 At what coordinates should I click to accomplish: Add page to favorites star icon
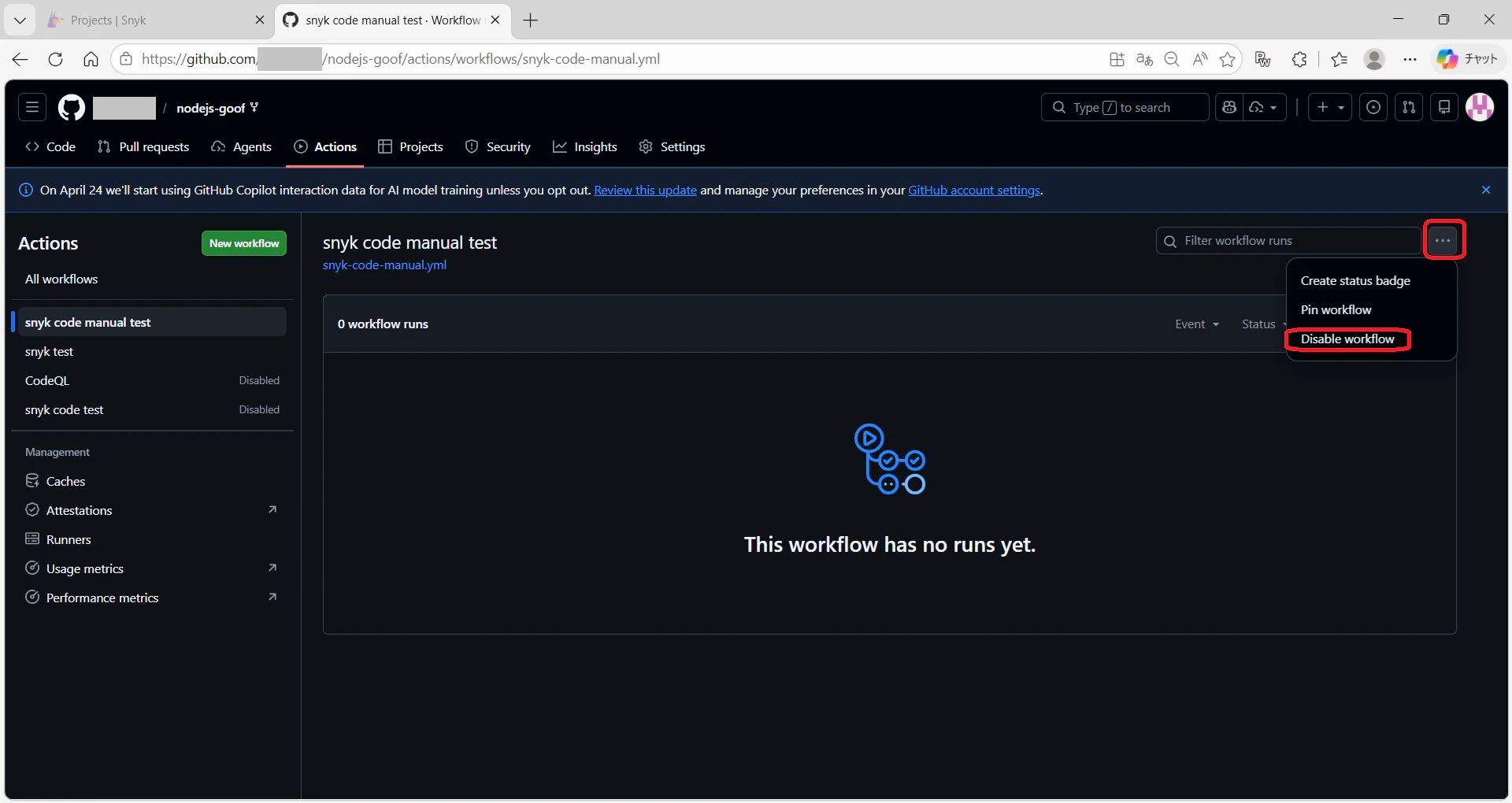click(1227, 59)
